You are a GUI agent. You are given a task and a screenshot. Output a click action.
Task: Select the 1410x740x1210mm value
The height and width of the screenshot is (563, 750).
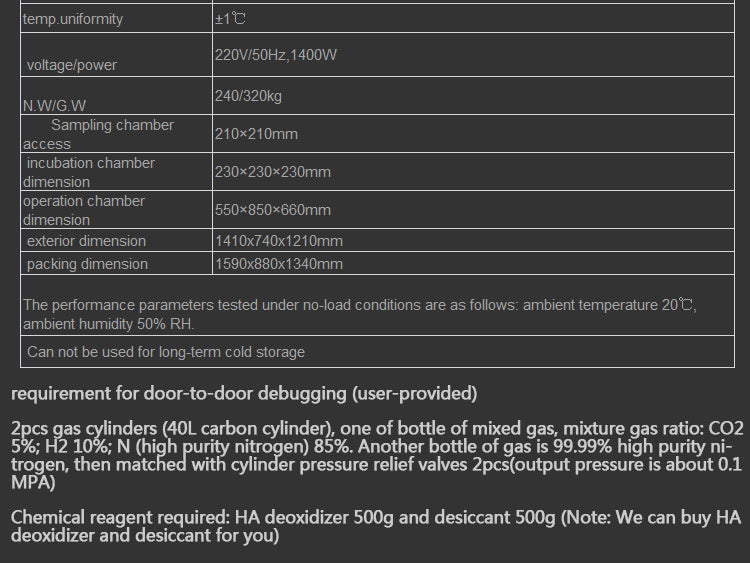(x=279, y=241)
